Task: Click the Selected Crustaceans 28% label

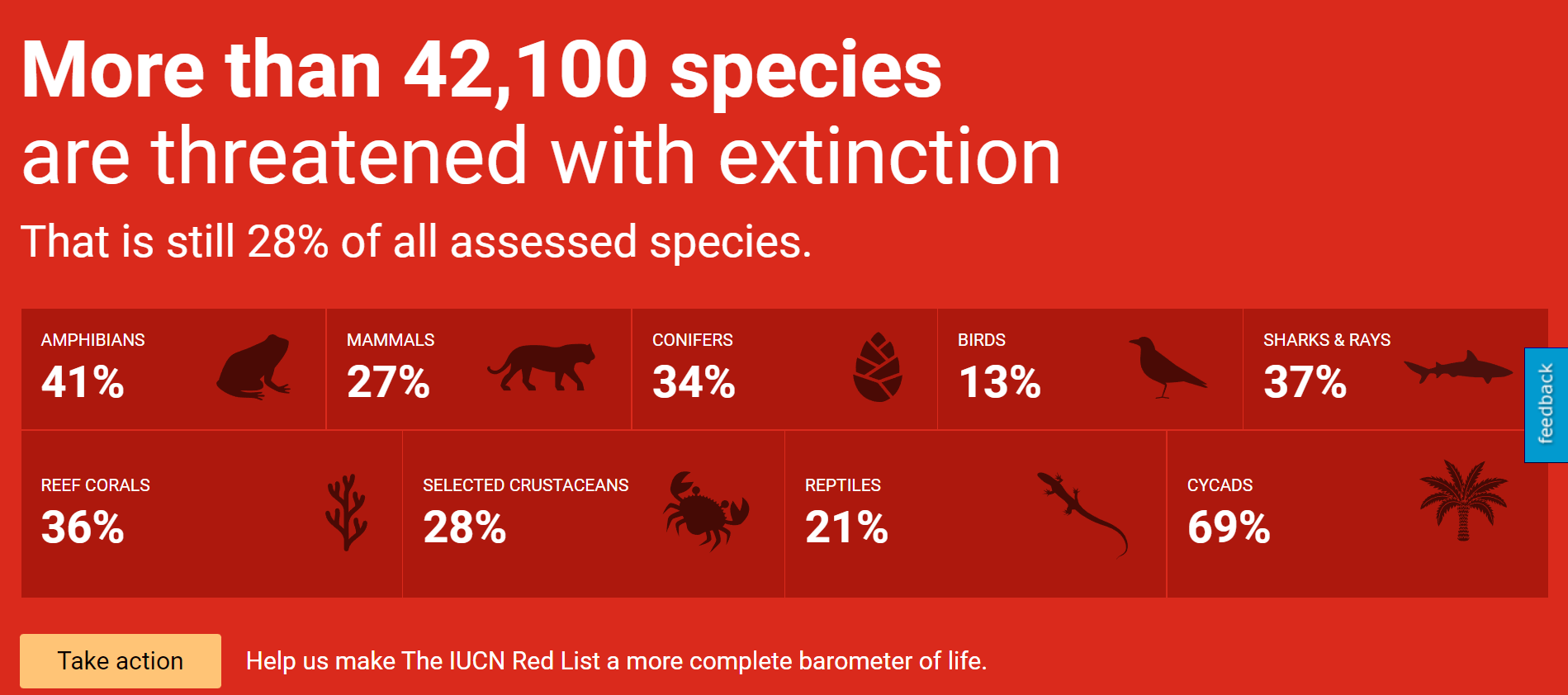Action: [465, 527]
